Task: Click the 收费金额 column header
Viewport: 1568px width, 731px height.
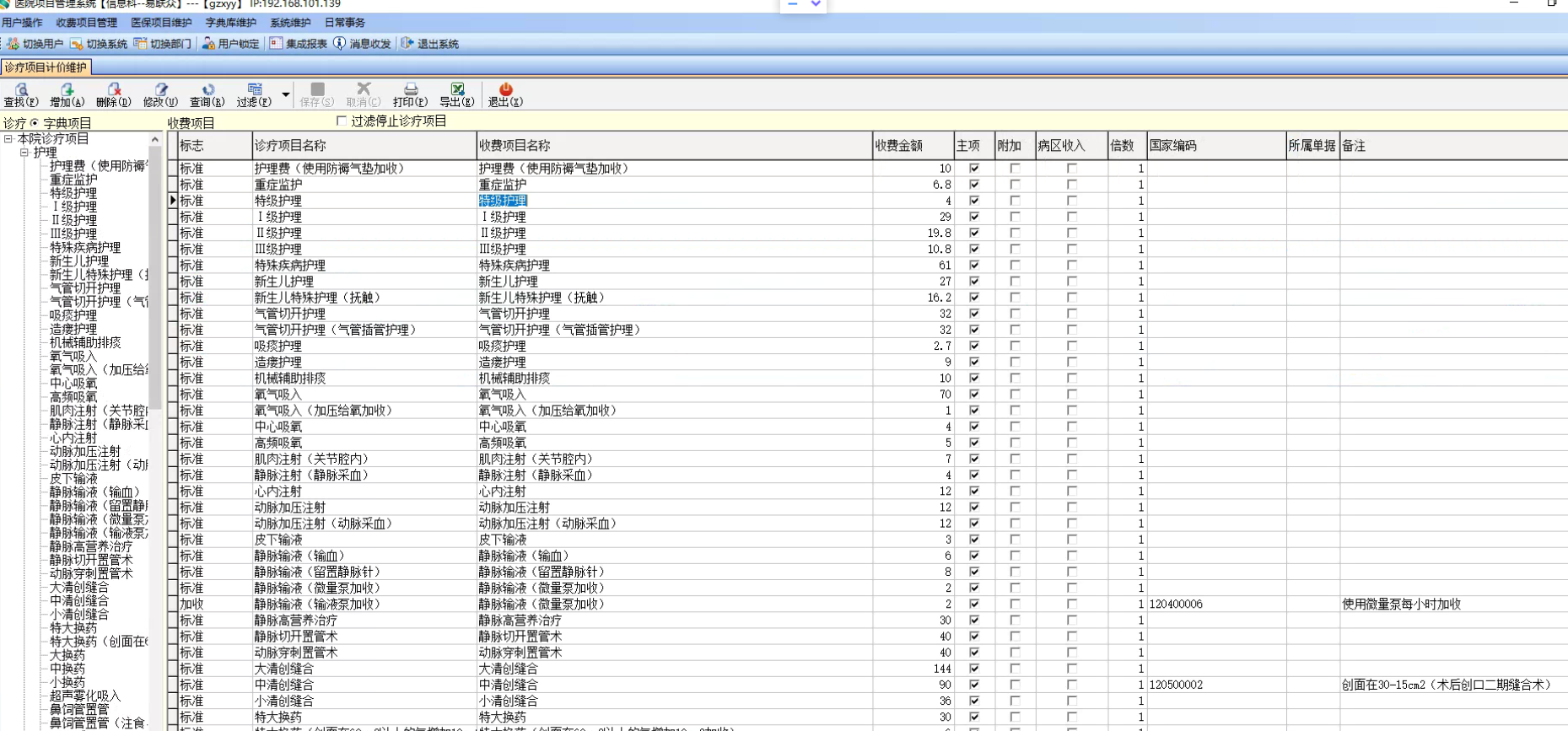Action: [913, 146]
